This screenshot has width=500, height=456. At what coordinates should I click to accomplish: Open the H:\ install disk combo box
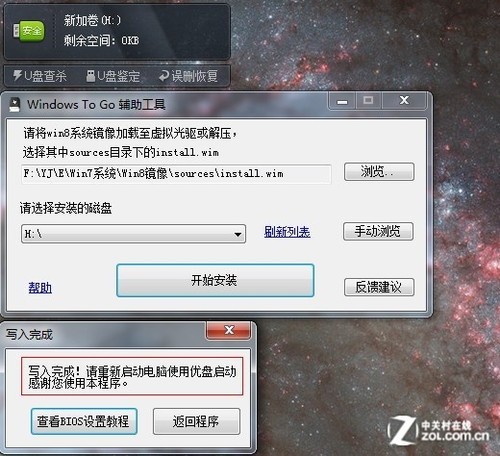click(133, 234)
